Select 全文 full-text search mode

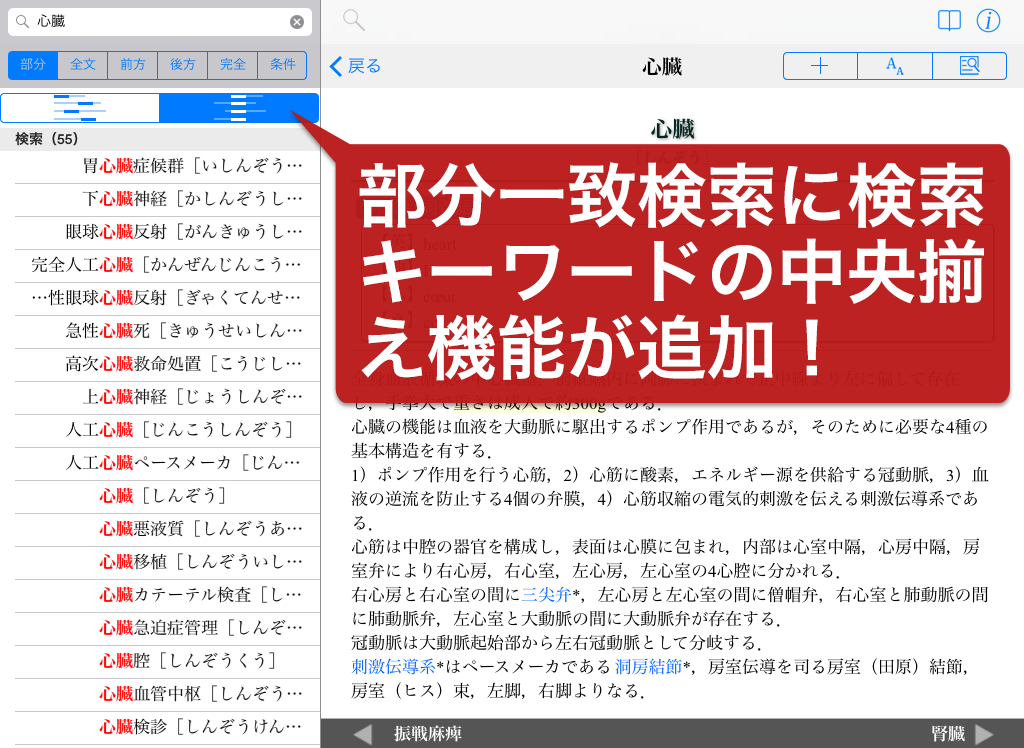(x=83, y=65)
